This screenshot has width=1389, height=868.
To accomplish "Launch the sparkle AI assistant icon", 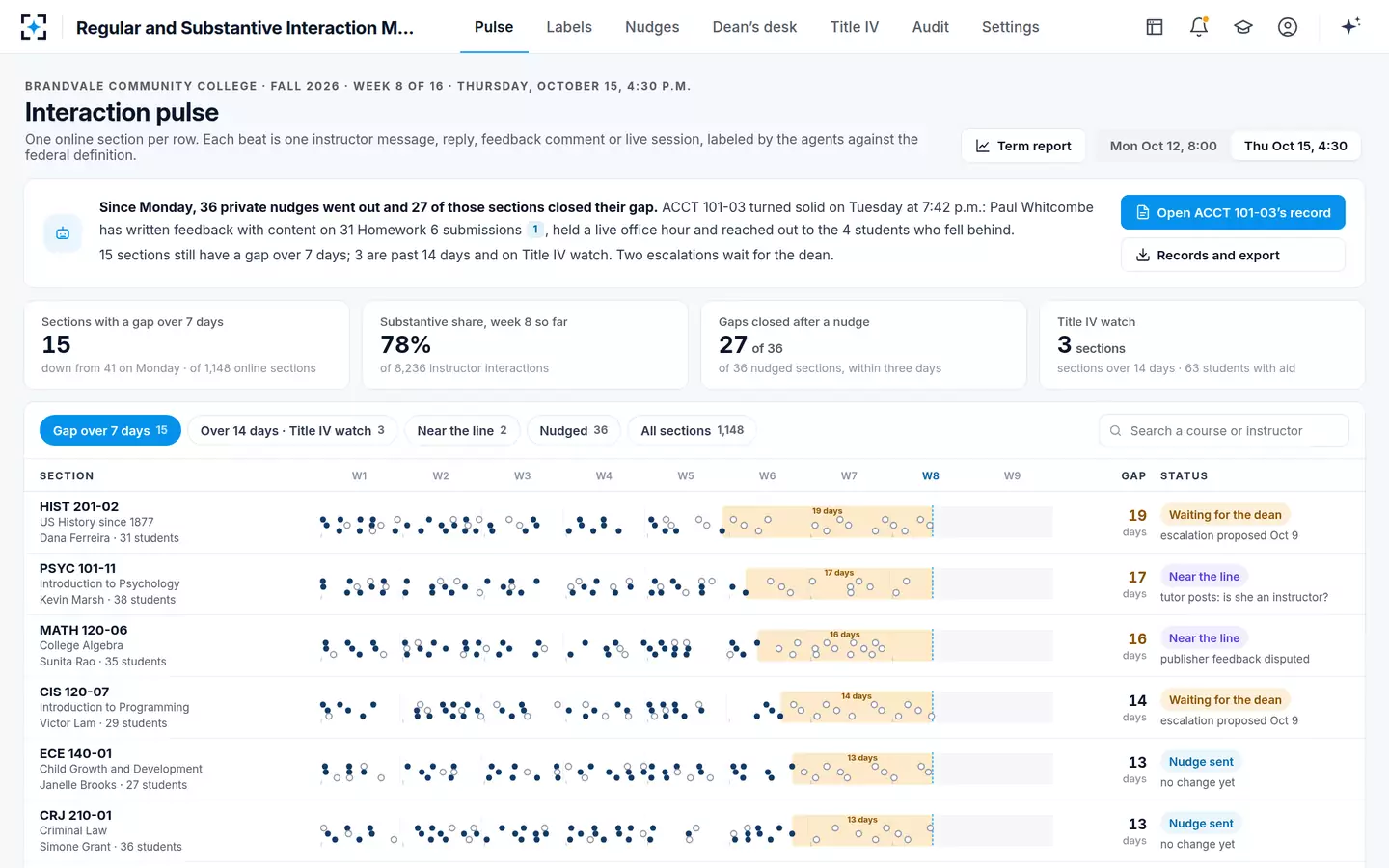I will (1350, 26).
